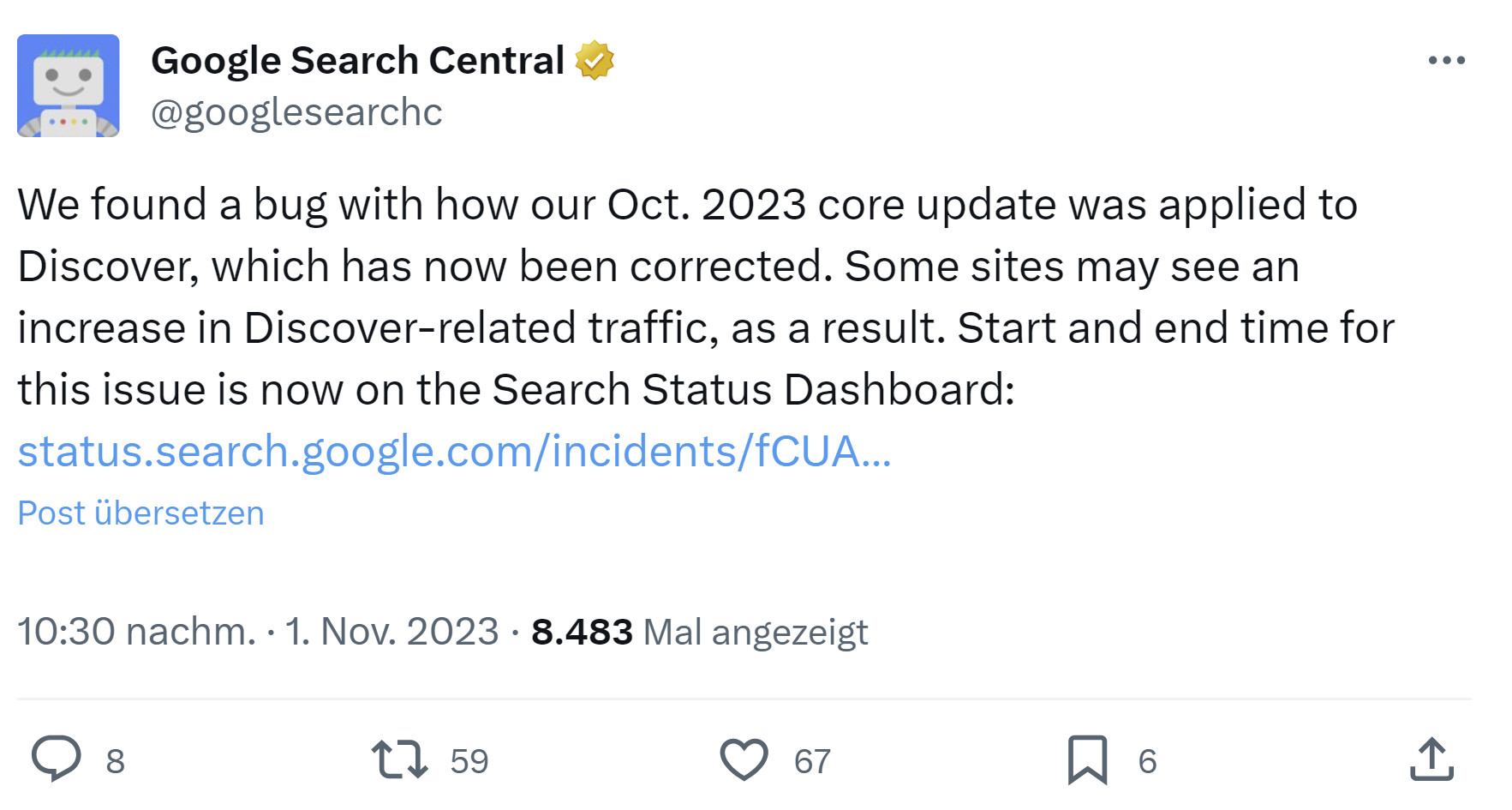
Task: Click the three-dot more options icon
Action: pos(1449,59)
